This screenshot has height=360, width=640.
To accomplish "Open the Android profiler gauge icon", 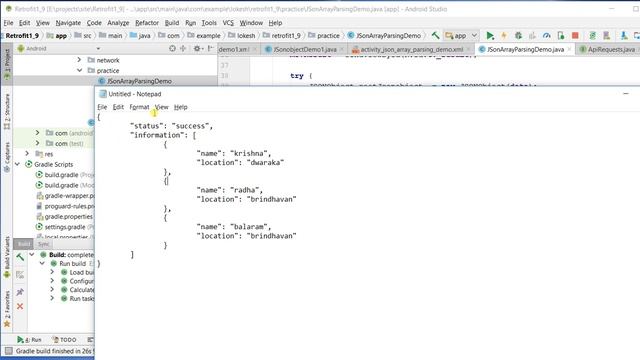I will point(547,36).
